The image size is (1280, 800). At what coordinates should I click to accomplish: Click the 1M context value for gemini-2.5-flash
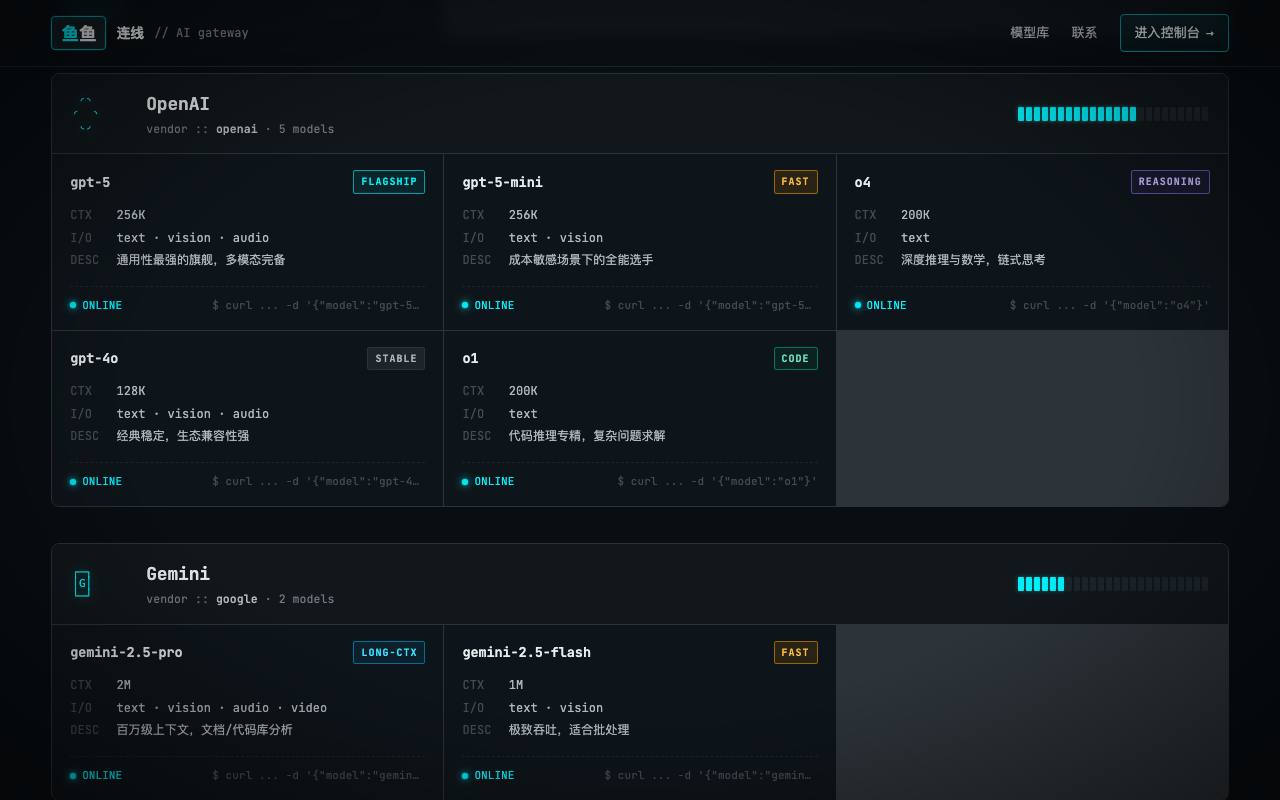pos(516,685)
